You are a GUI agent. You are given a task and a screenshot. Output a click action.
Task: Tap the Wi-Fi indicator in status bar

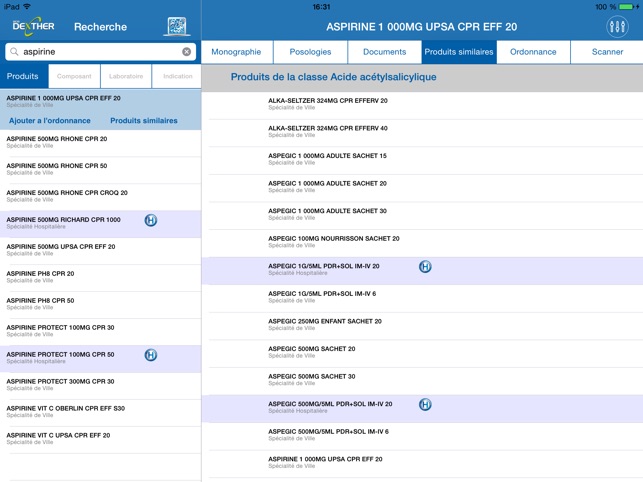27,7
